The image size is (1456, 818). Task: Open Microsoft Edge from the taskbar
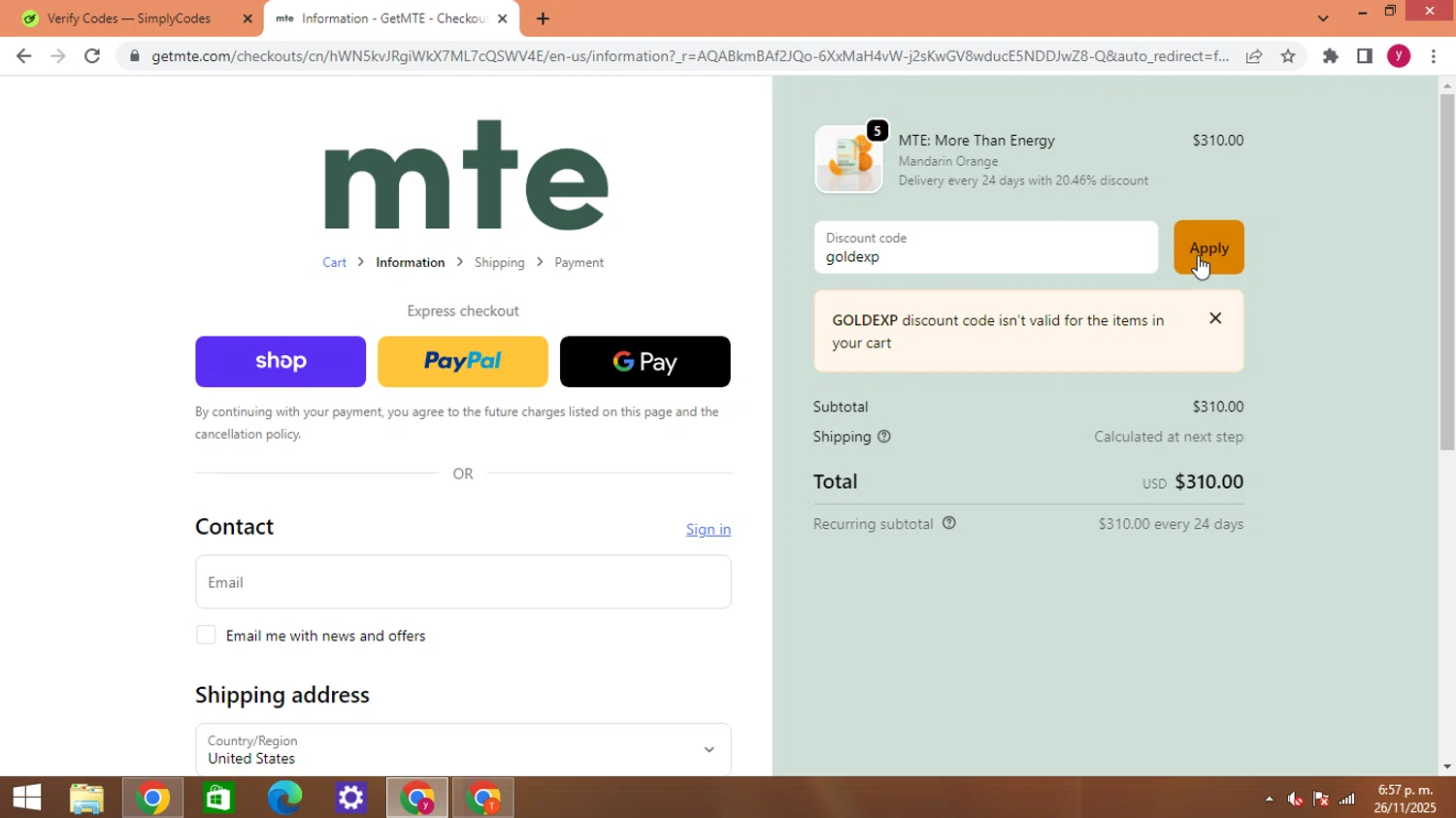[284, 798]
